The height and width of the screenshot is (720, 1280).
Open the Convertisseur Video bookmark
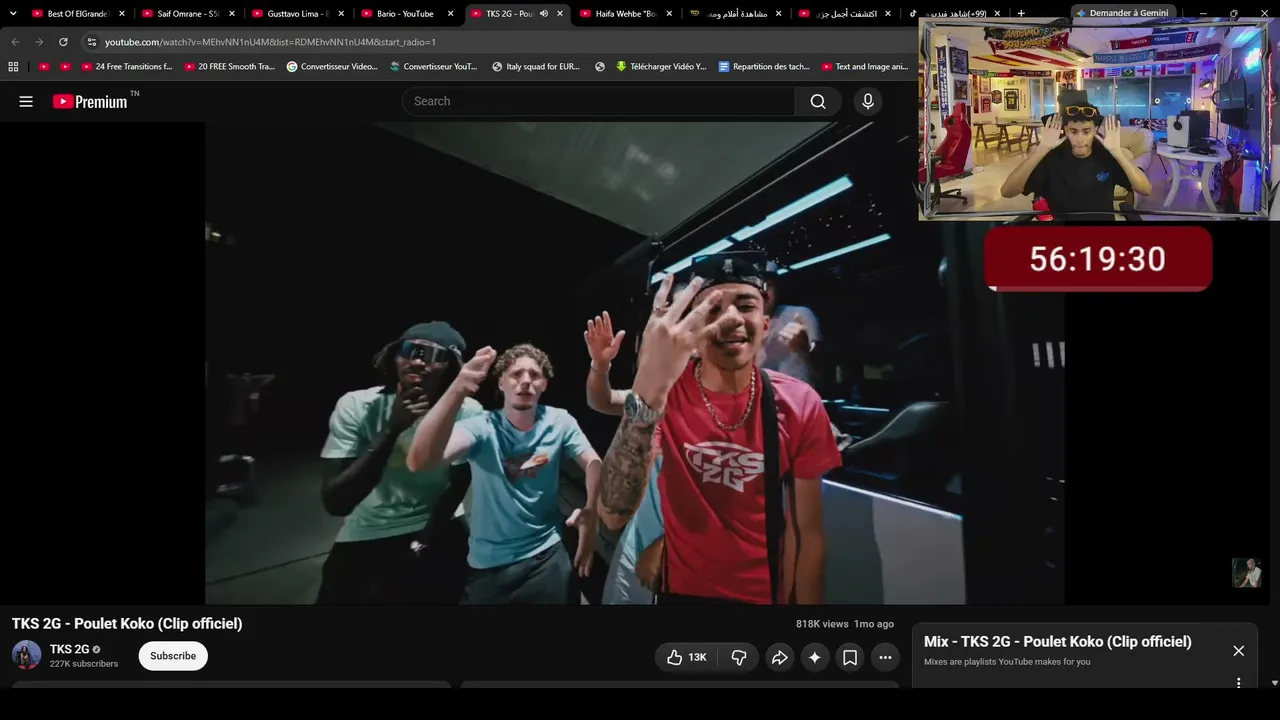pos(332,67)
